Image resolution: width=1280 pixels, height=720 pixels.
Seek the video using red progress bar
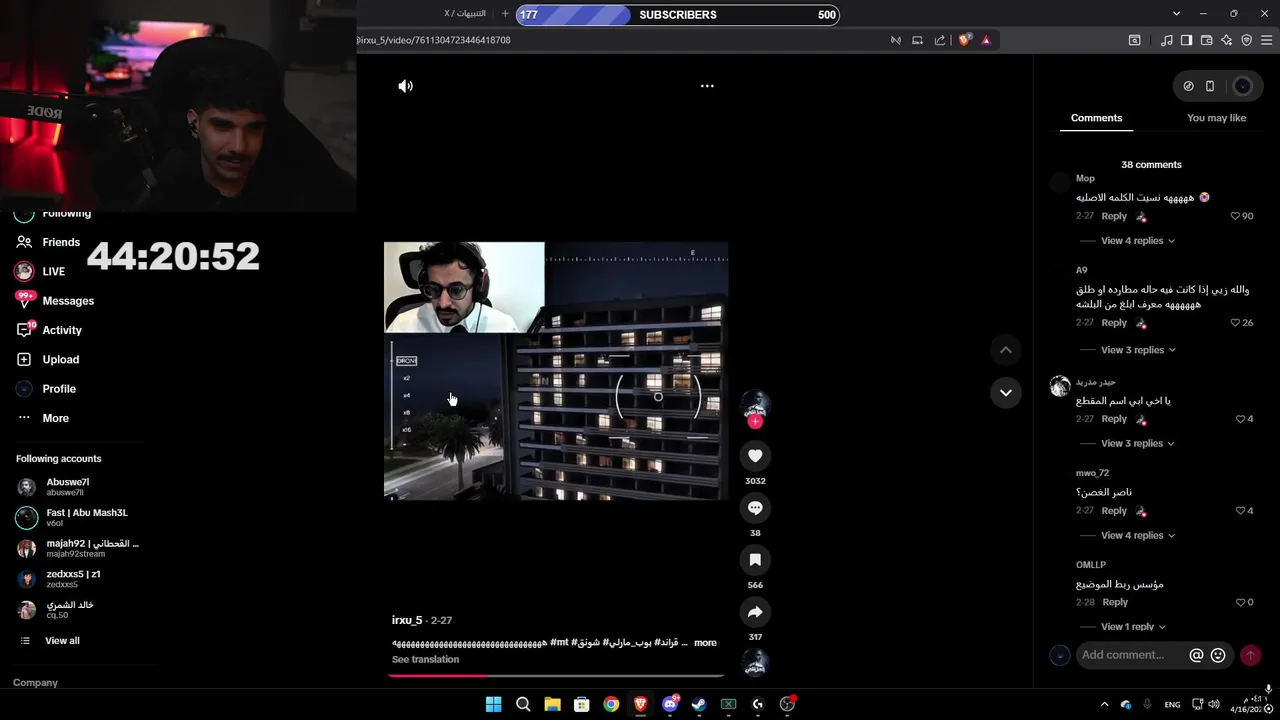click(x=556, y=676)
